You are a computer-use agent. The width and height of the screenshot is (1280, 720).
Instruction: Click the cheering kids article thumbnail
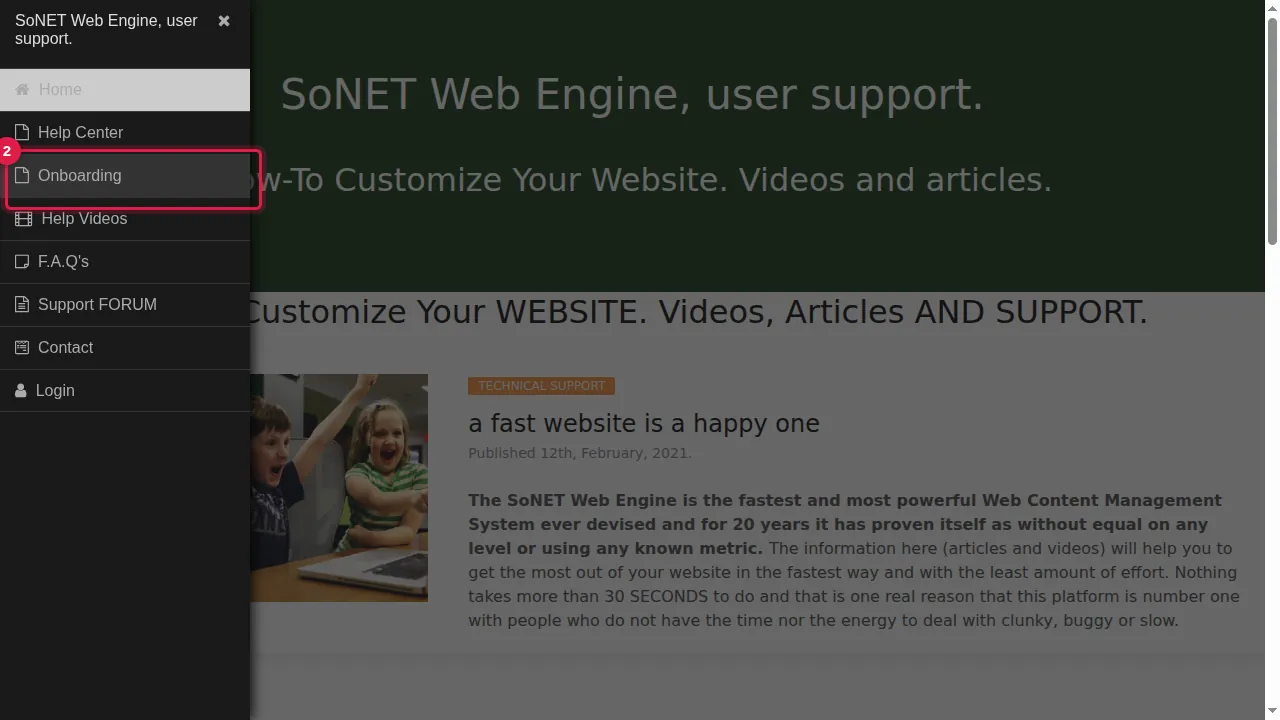pyautogui.click(x=339, y=488)
